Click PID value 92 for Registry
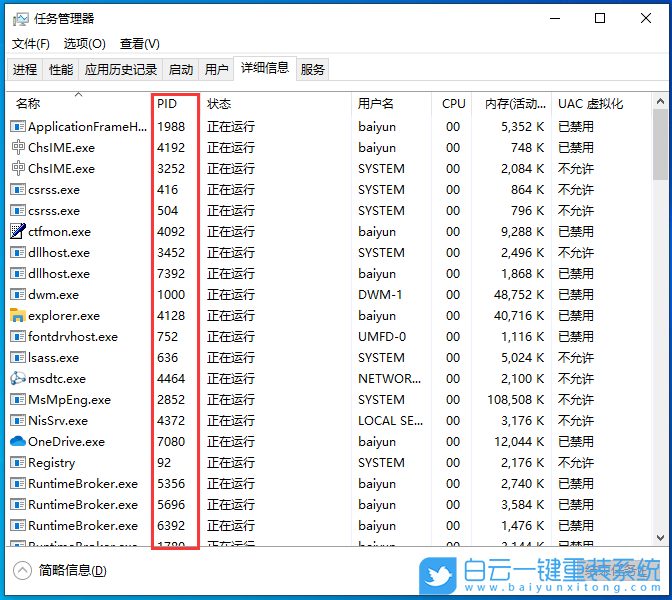Image resolution: width=672 pixels, height=600 pixels. (x=164, y=462)
